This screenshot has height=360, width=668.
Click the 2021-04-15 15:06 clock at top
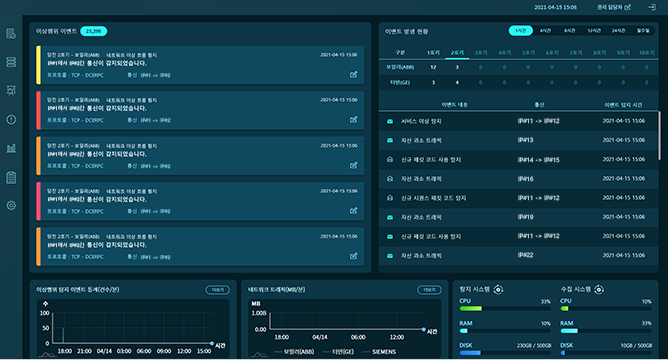click(x=555, y=7)
